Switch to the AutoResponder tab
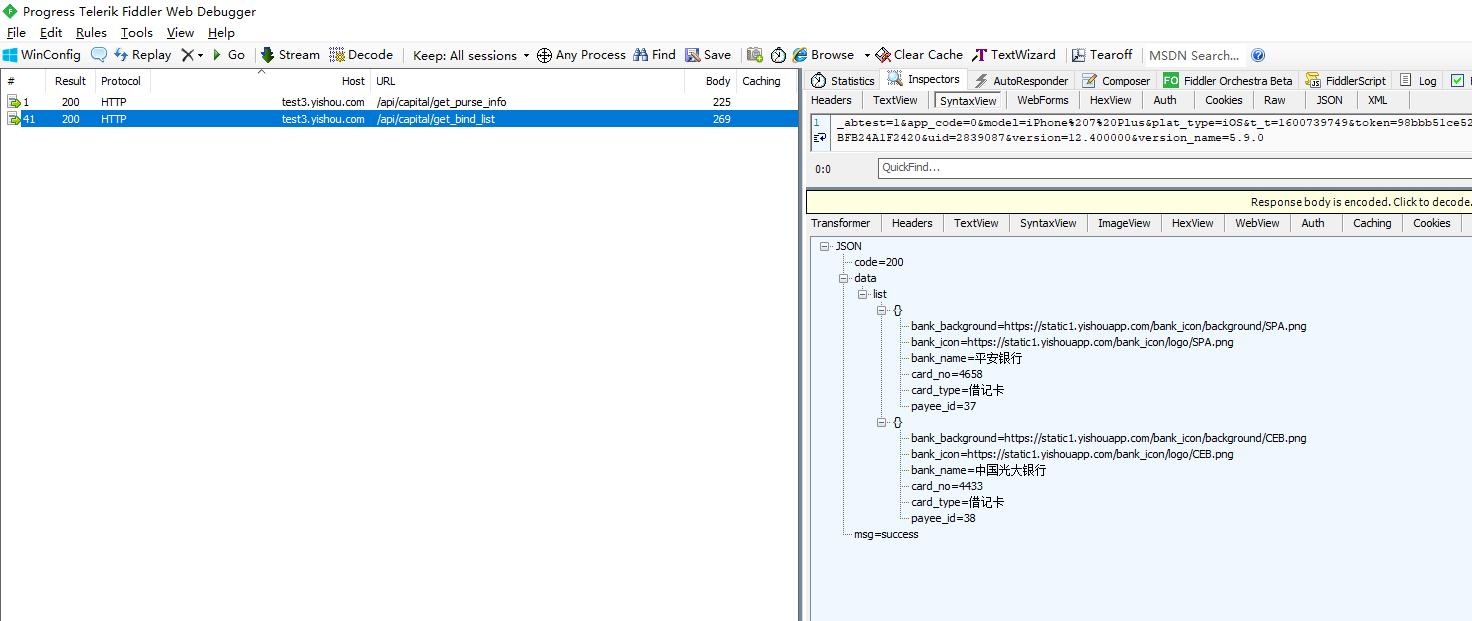Viewport: 1472px width, 621px height. pyautogui.click(x=1021, y=81)
